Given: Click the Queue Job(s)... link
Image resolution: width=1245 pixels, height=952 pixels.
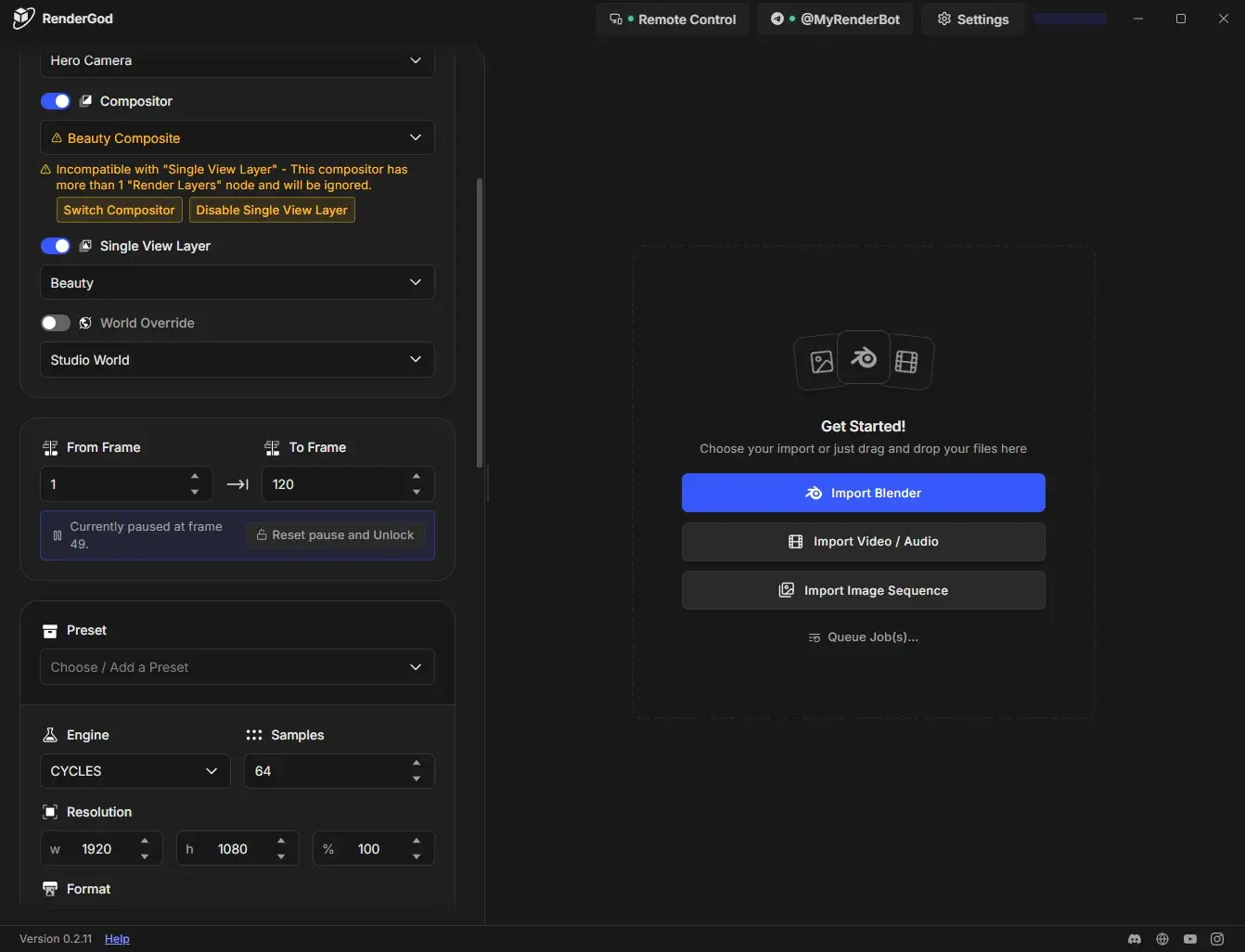Looking at the screenshot, I should coord(864,637).
